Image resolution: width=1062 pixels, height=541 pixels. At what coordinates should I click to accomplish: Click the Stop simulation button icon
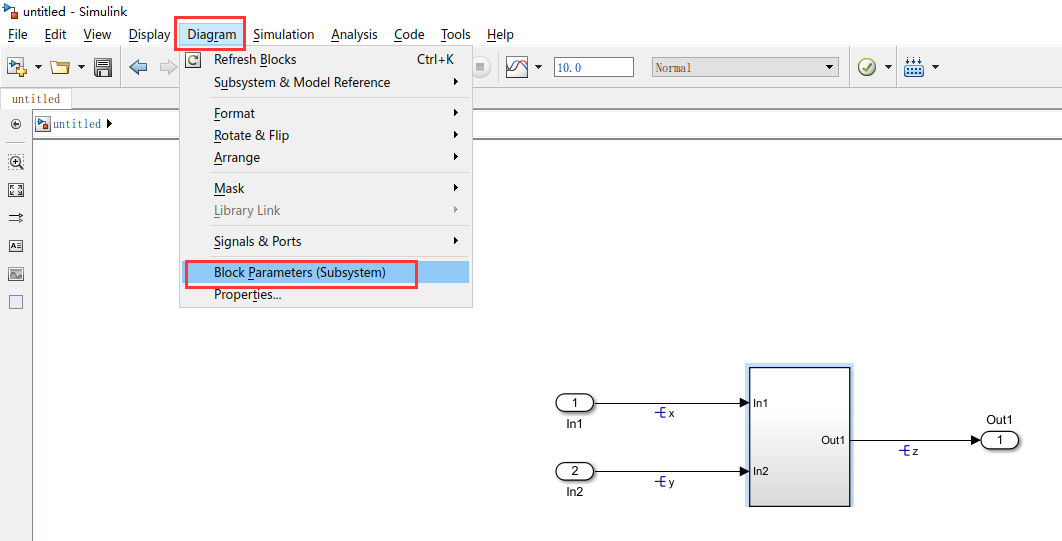(x=481, y=67)
